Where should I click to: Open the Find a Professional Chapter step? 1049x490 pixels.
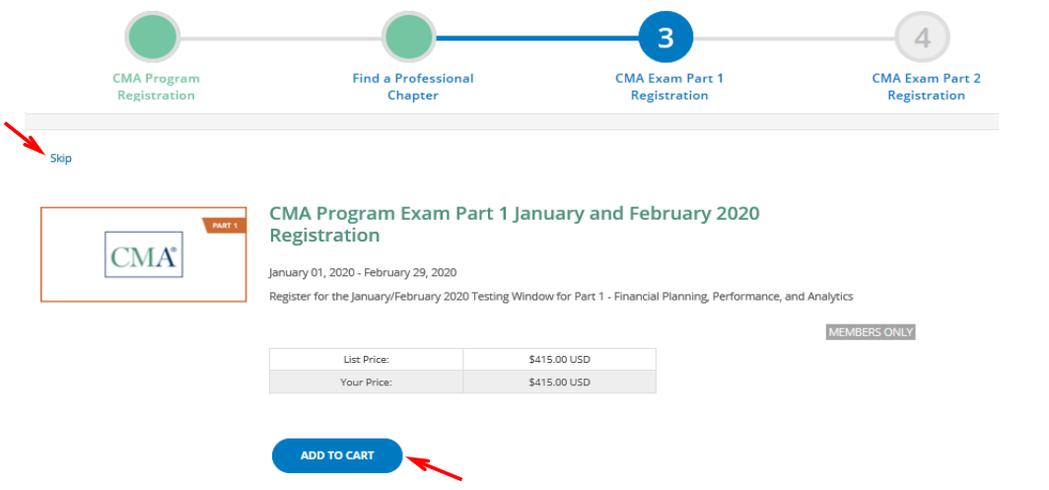(x=413, y=87)
